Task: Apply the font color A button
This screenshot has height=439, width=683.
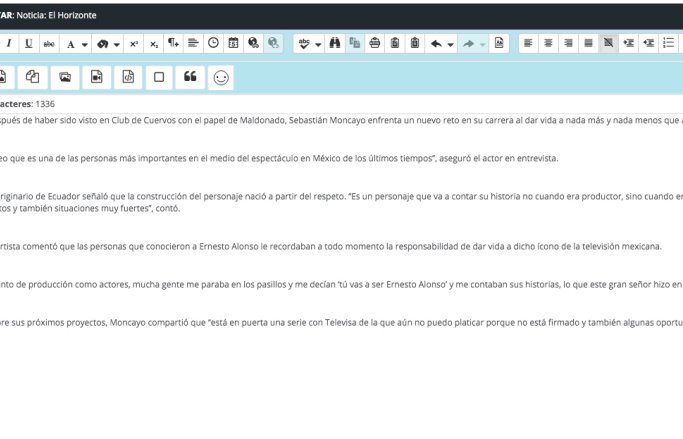Action: pyautogui.click(x=71, y=44)
